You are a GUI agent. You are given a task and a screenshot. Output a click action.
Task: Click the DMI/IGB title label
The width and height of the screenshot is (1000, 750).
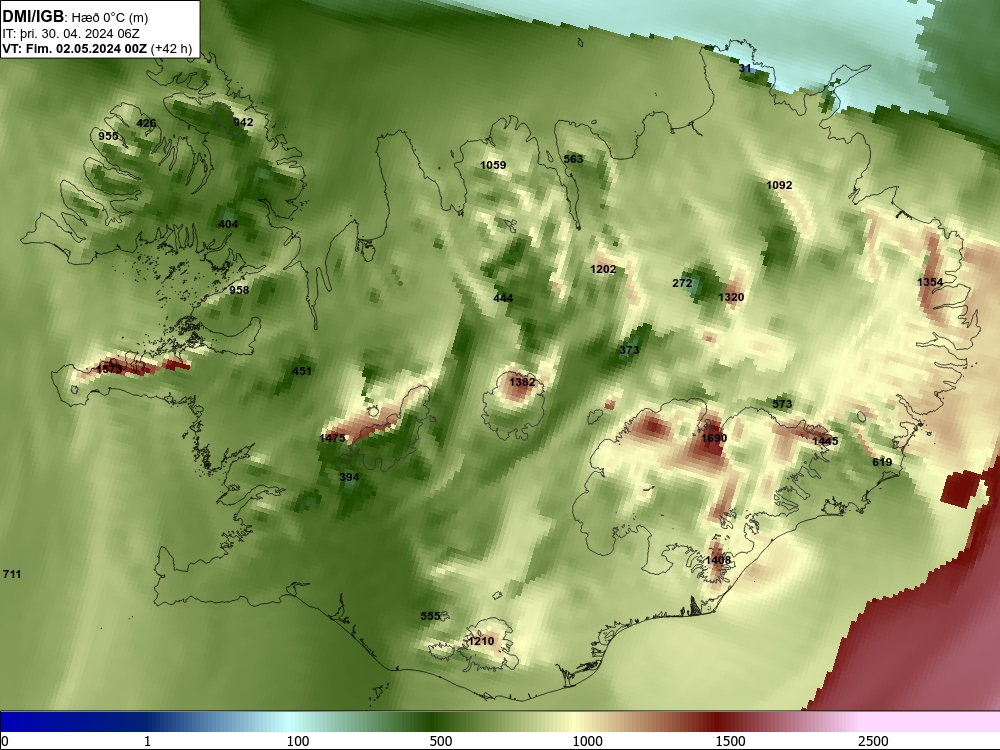click(33, 17)
